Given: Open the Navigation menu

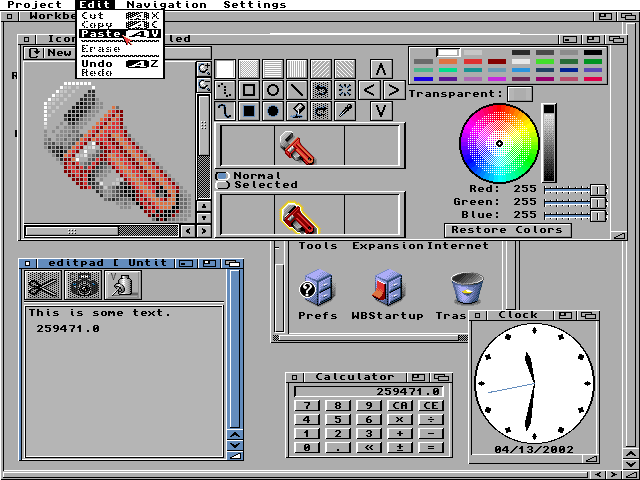Looking at the screenshot, I should pos(166,5).
